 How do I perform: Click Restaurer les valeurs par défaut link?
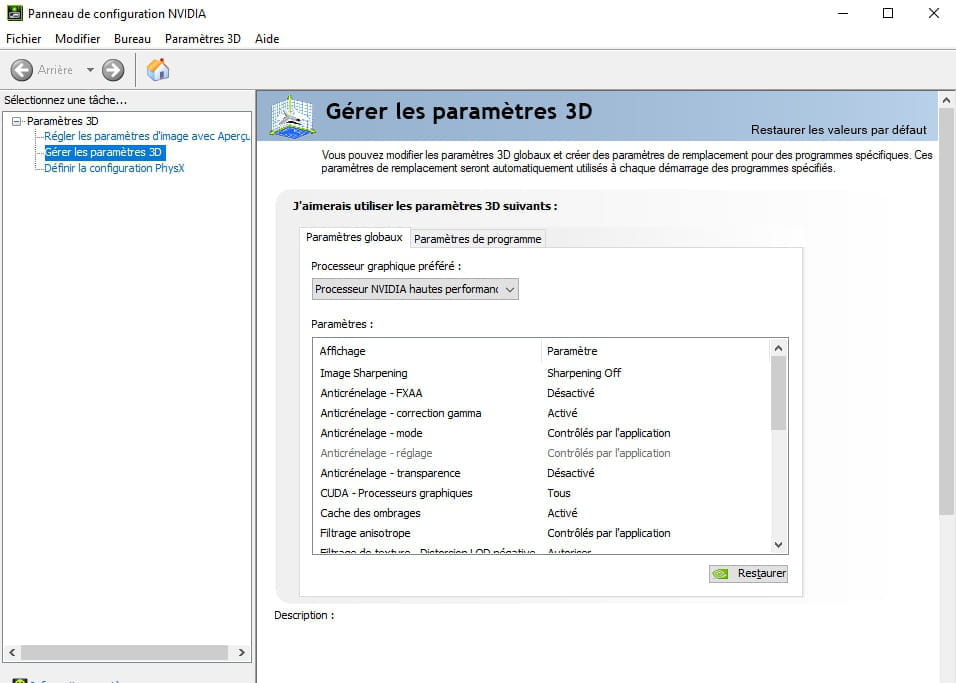pos(838,130)
